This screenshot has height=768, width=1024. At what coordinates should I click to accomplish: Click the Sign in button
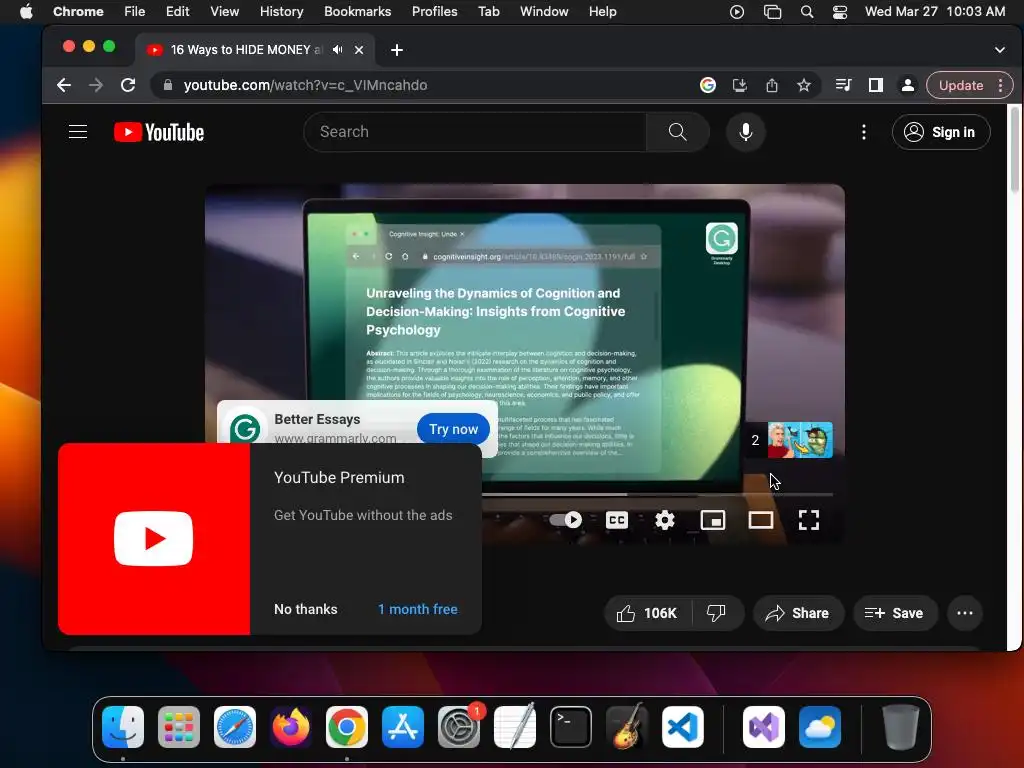coord(940,132)
